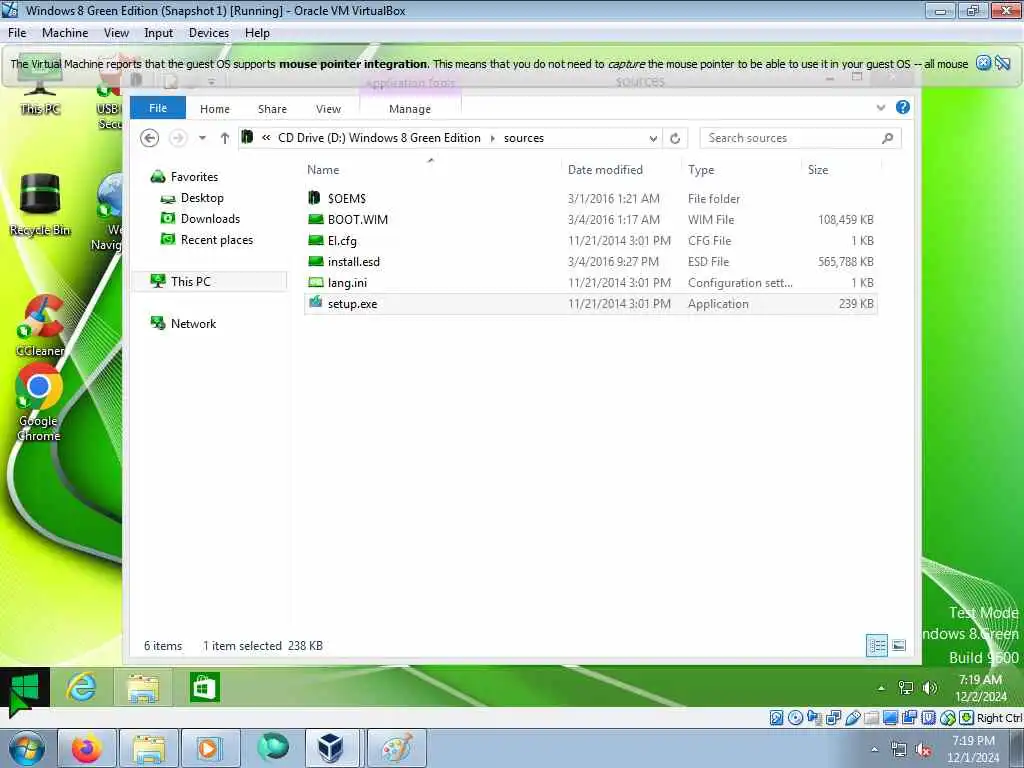Click VirtualBox display status icon
Image resolution: width=1024 pixels, height=768 pixels.
[x=890, y=718]
